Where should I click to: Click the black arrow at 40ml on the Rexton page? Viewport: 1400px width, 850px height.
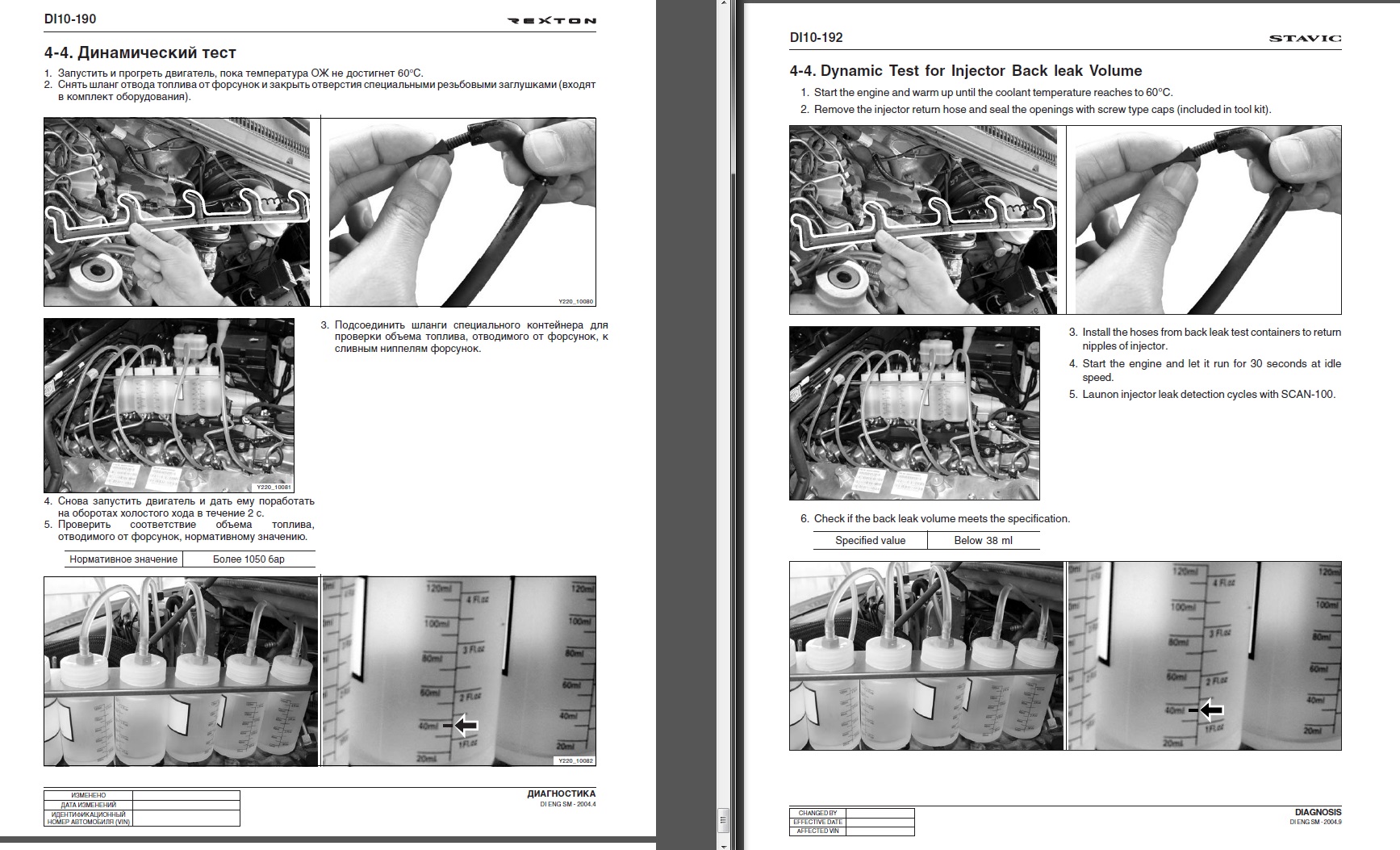point(466,726)
